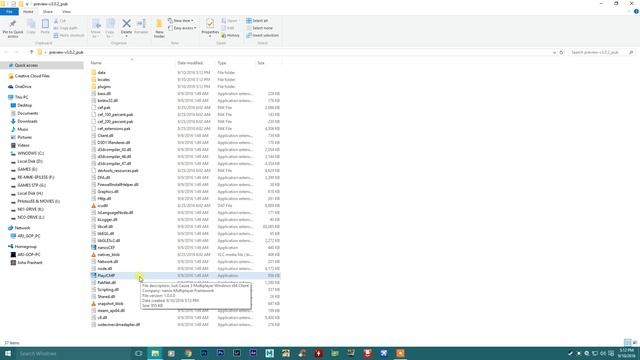Click the Windows Start button
The image size is (640, 360).
coord(8,353)
